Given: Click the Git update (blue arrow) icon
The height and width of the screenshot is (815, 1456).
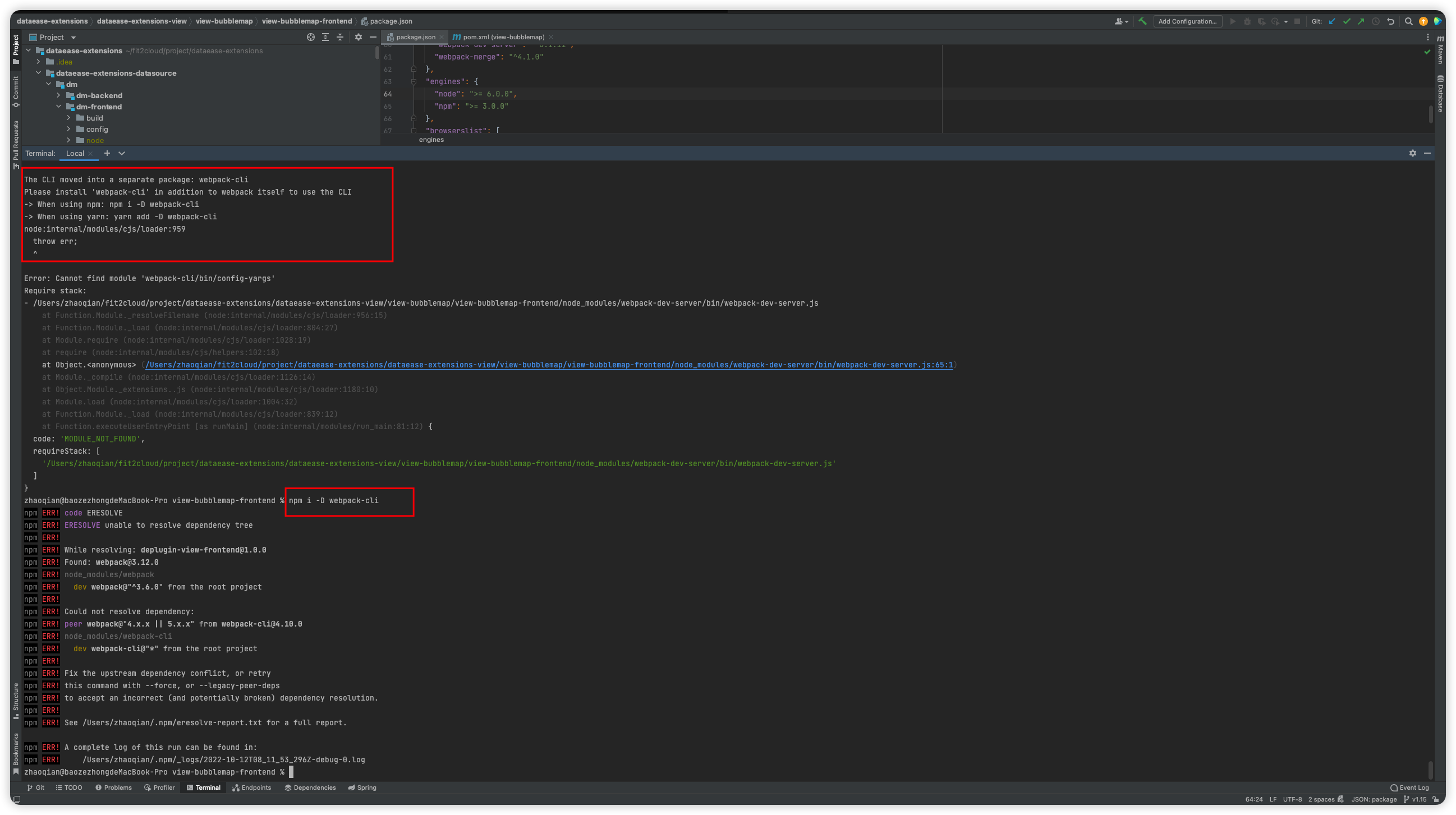Looking at the screenshot, I should click(x=1331, y=21).
